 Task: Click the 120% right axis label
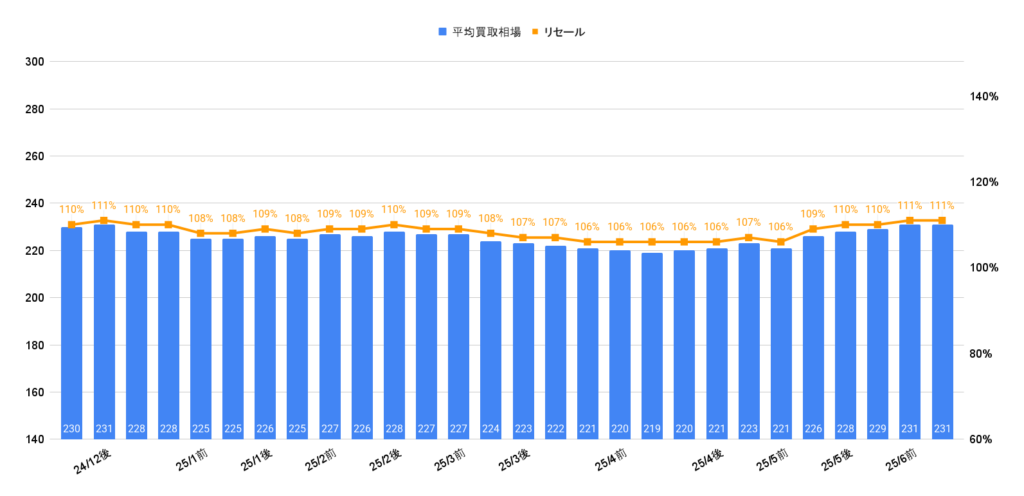click(x=984, y=182)
